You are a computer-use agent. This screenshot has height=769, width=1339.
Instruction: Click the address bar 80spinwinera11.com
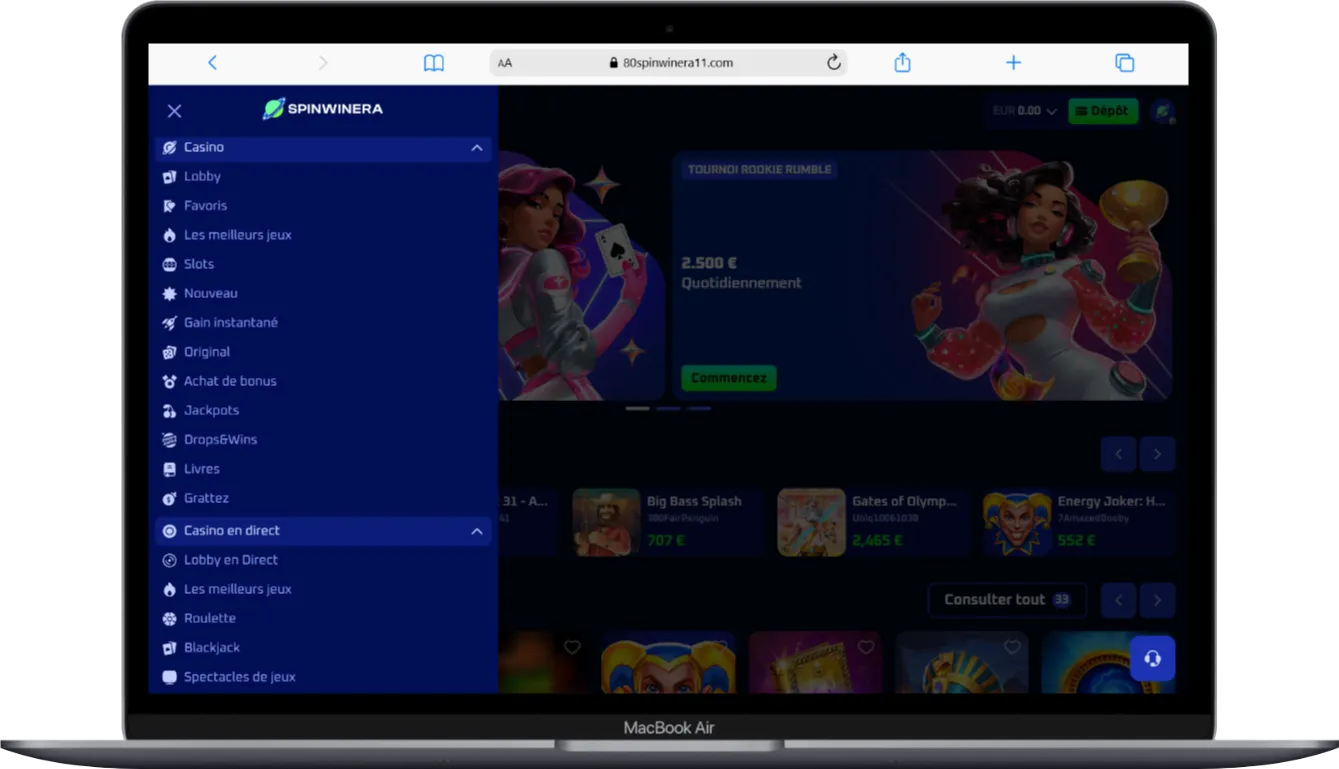pos(669,63)
